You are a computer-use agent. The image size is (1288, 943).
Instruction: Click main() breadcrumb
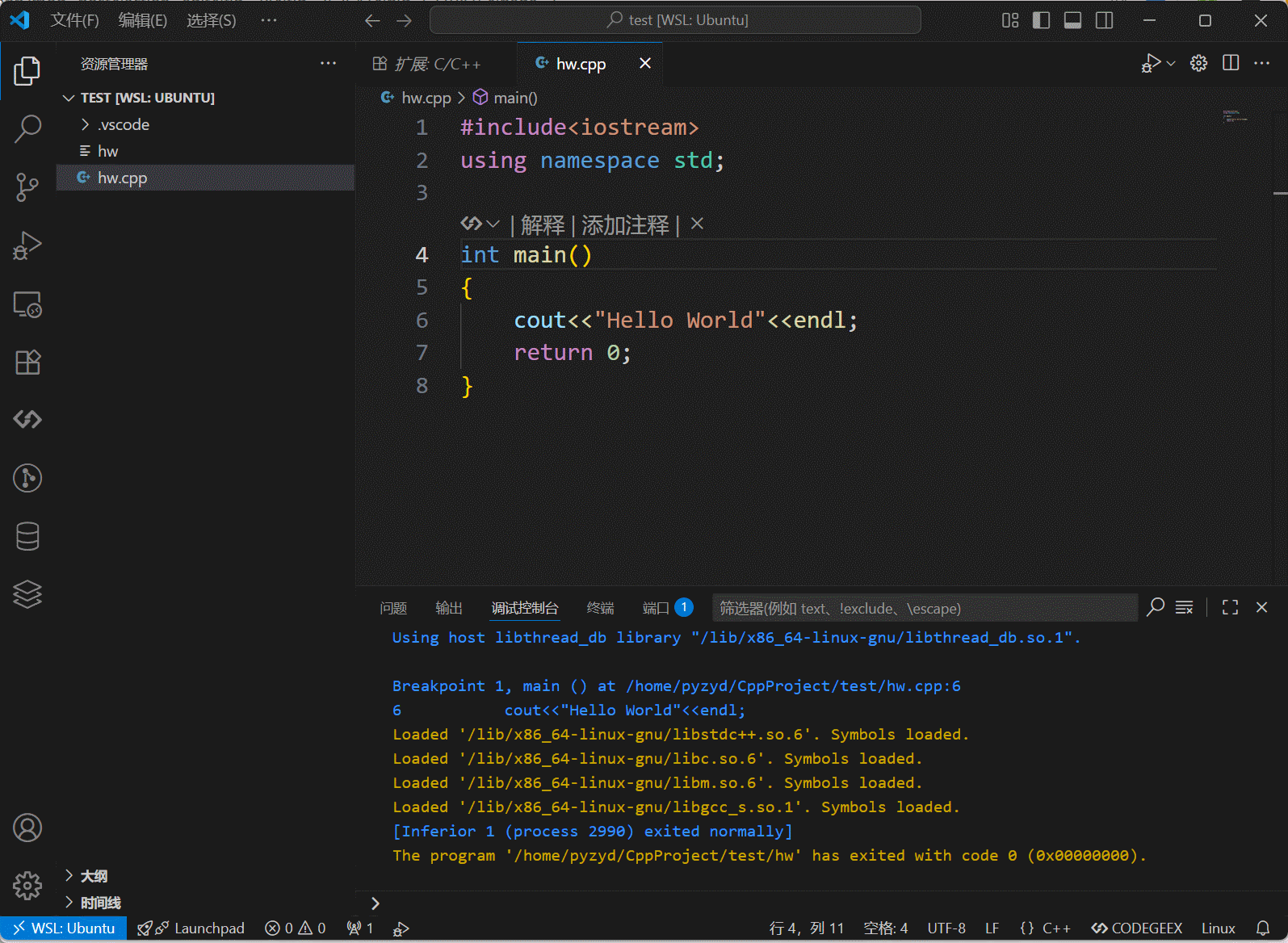click(x=515, y=98)
